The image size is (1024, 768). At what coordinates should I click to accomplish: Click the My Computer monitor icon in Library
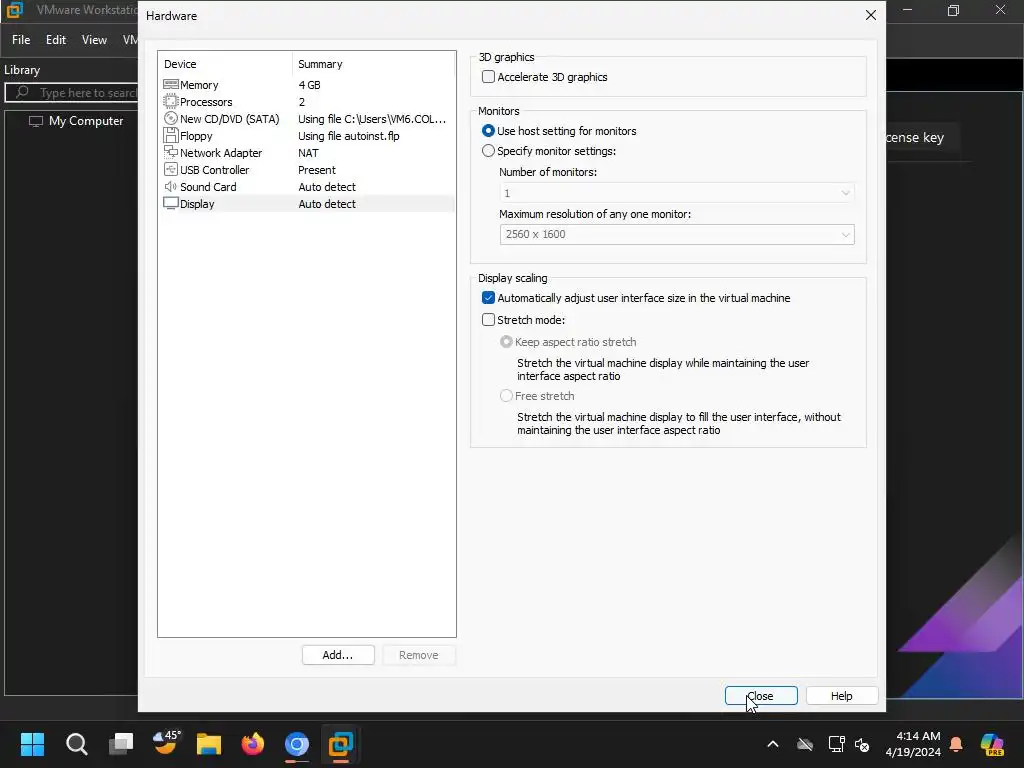tap(36, 121)
